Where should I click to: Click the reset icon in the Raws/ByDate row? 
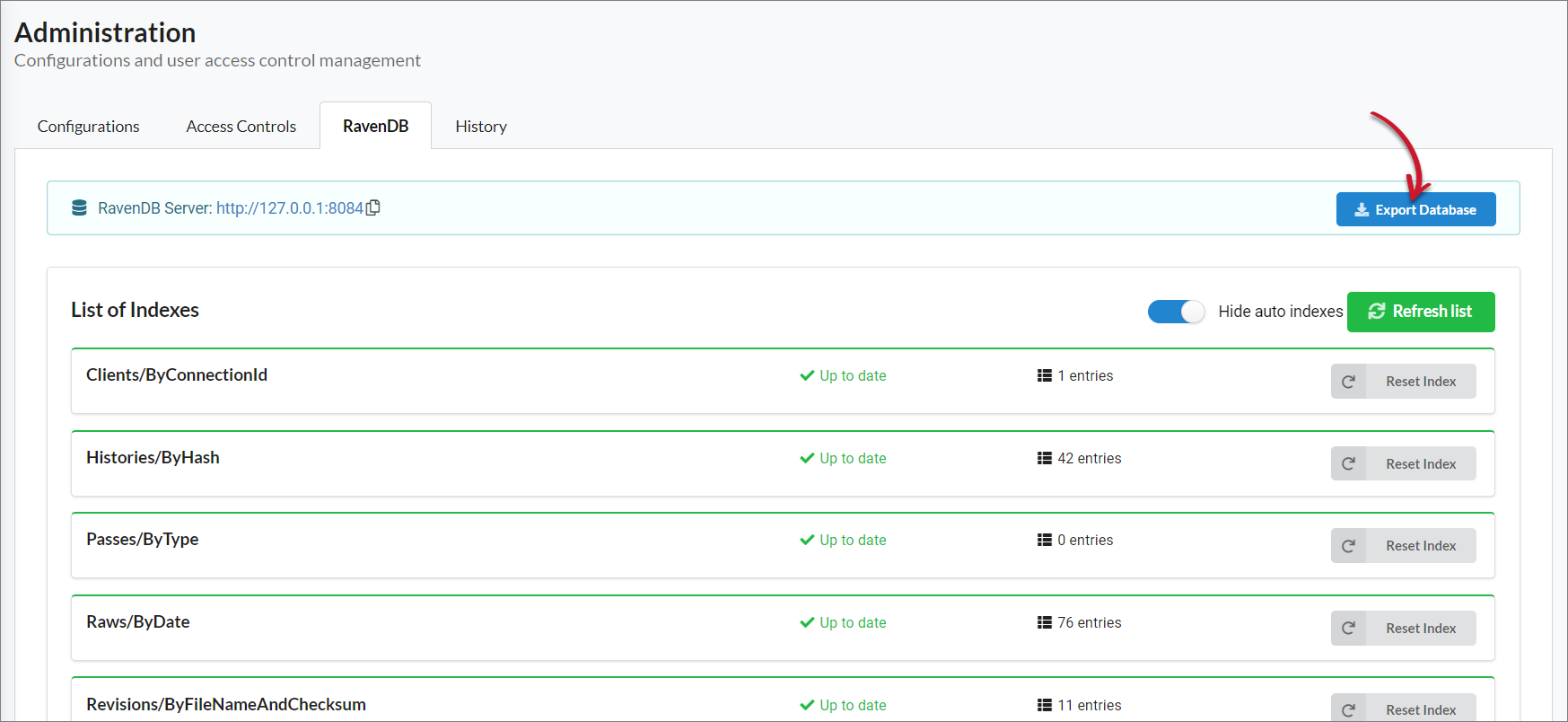click(1348, 629)
